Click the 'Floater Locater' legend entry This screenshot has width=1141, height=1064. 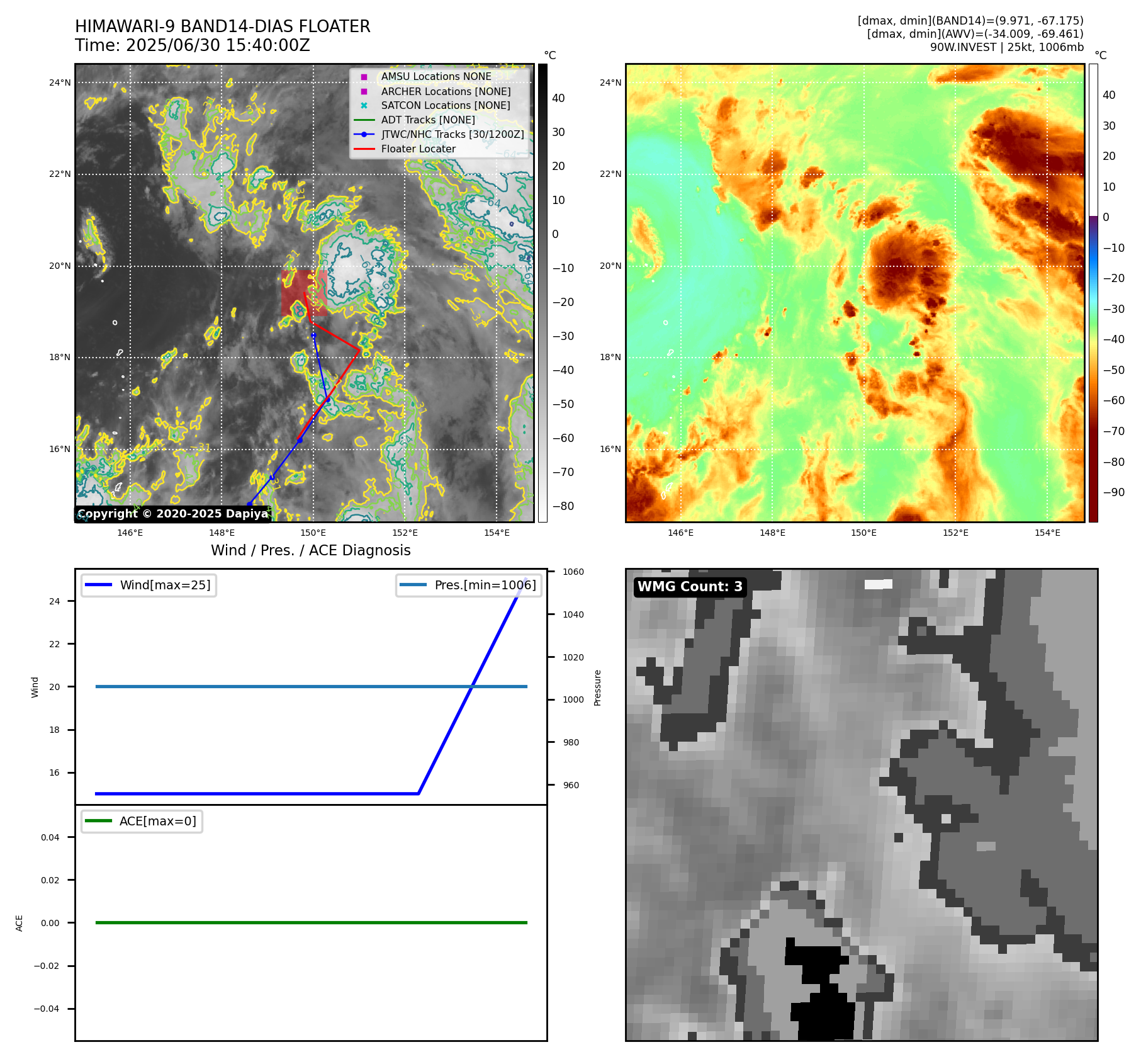coord(419,149)
